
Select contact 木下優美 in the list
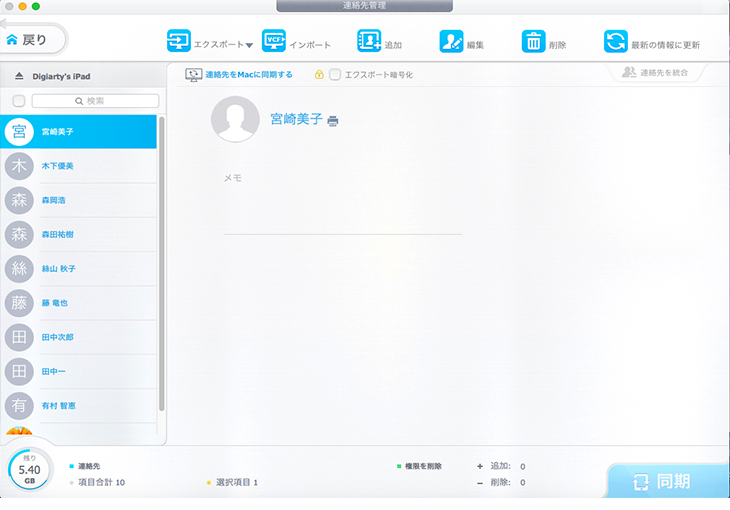pyautogui.click(x=58, y=166)
